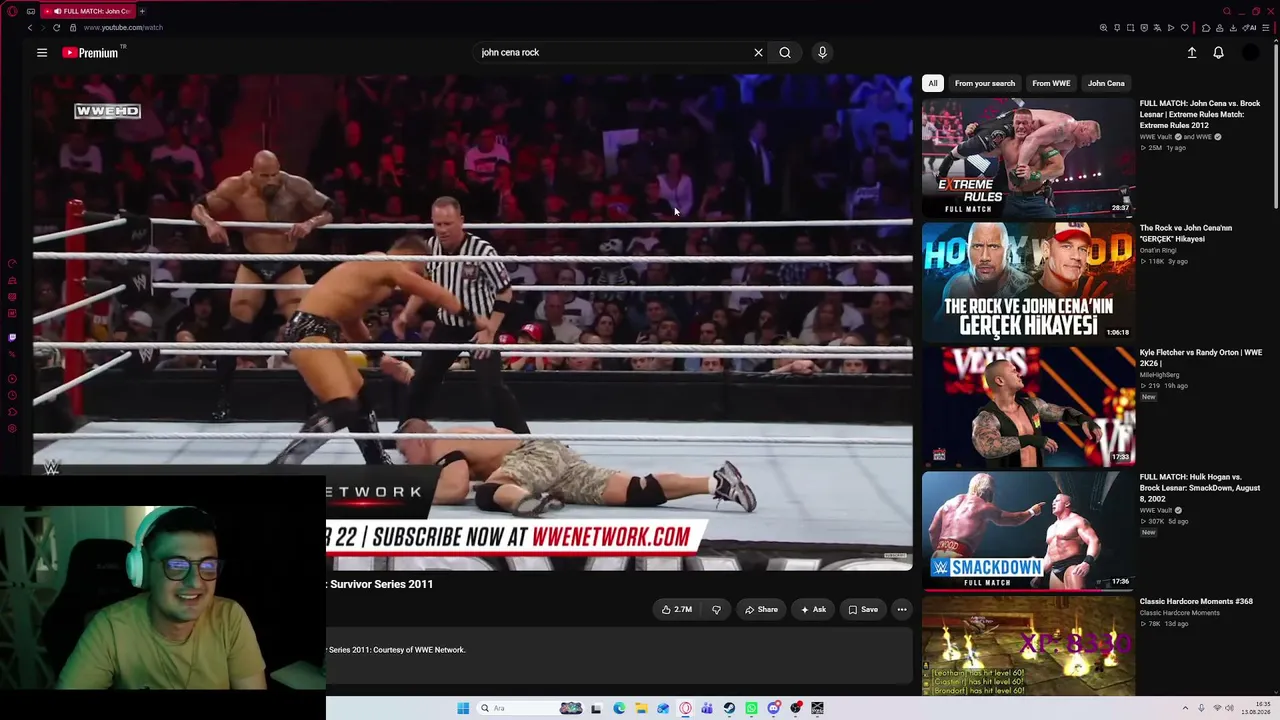Open WhatsApp from the taskbar
Image resolution: width=1280 pixels, height=720 pixels.
click(x=751, y=709)
